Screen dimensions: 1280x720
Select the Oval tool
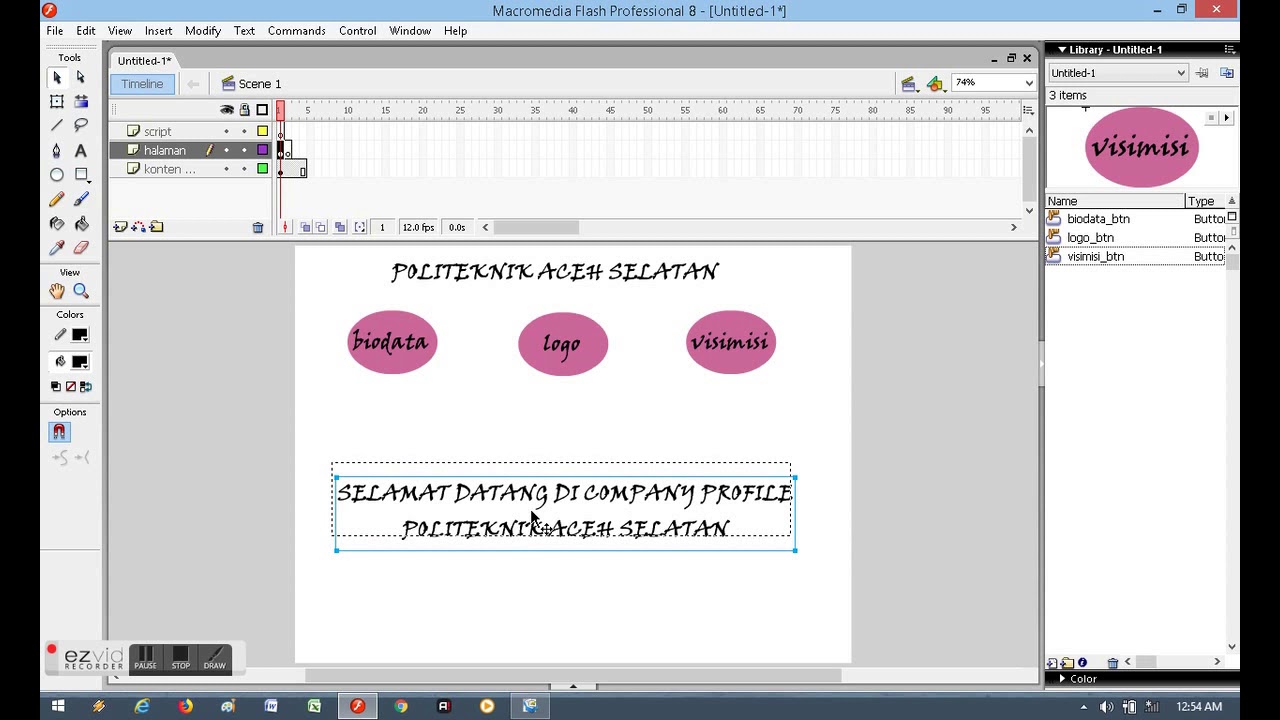57,175
